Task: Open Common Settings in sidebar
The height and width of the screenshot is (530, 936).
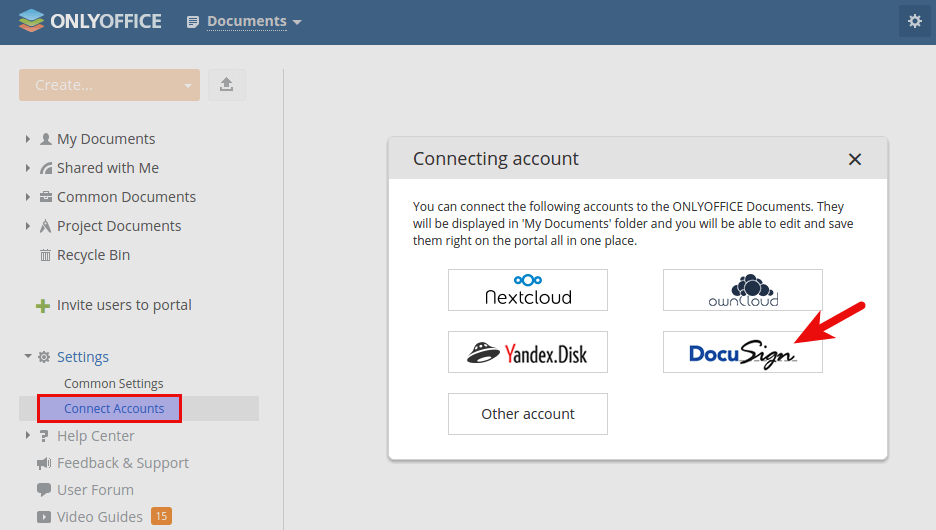Action: click(113, 384)
